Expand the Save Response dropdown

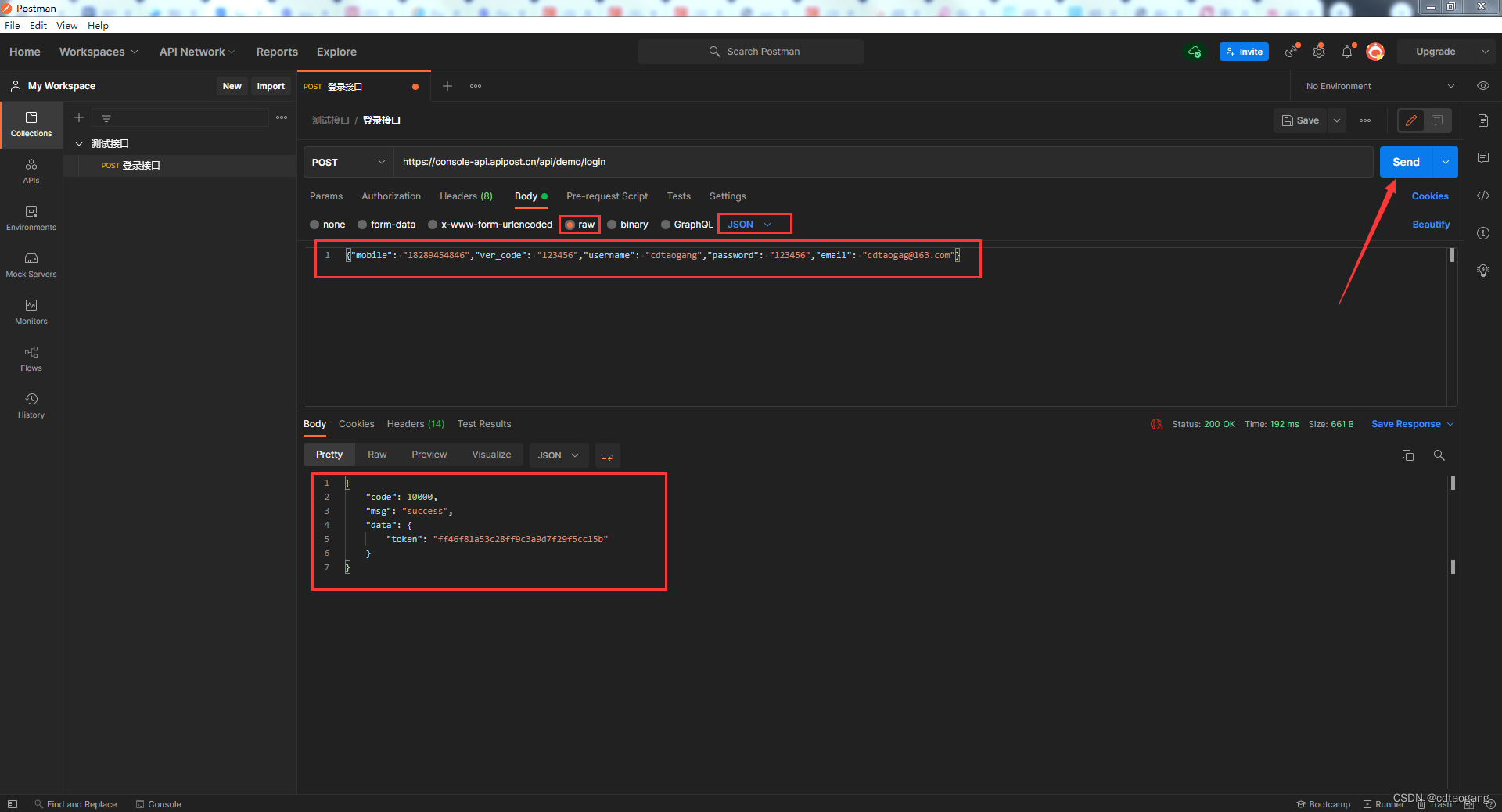[x=1450, y=424]
